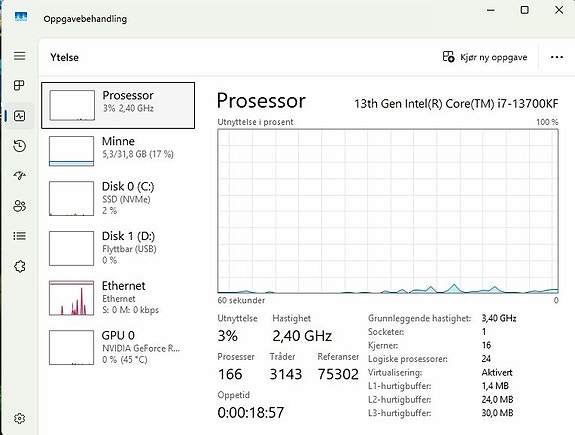Open Settings gear in sidebar
Image resolution: width=575 pixels, height=435 pixels.
[x=19, y=418]
